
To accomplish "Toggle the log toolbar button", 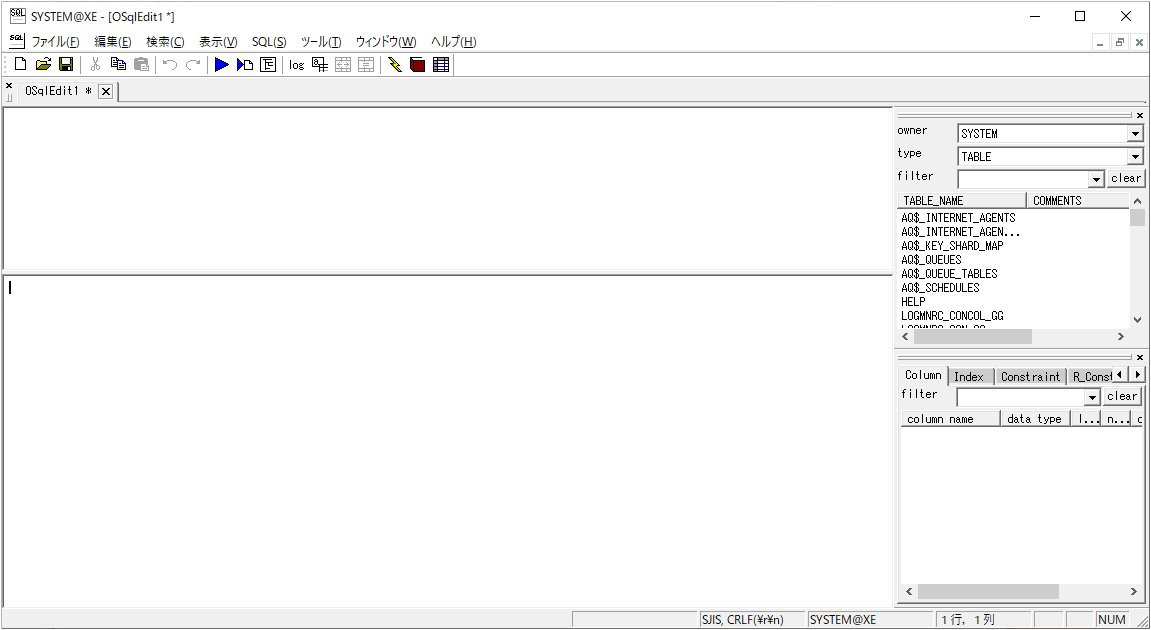I will (297, 65).
